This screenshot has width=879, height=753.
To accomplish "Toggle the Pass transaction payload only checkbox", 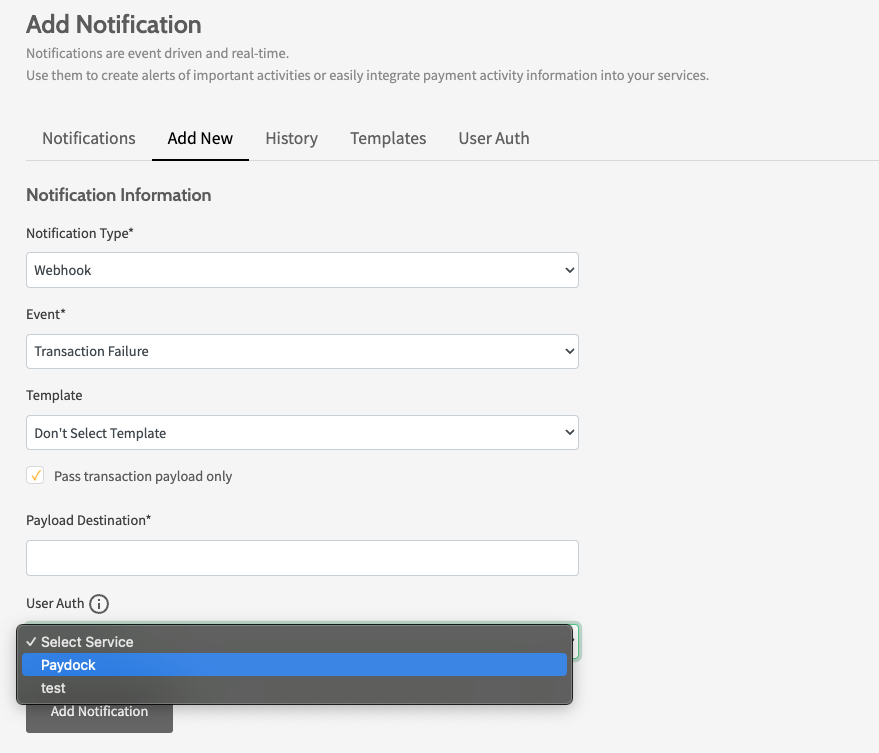I will pyautogui.click(x=35, y=476).
